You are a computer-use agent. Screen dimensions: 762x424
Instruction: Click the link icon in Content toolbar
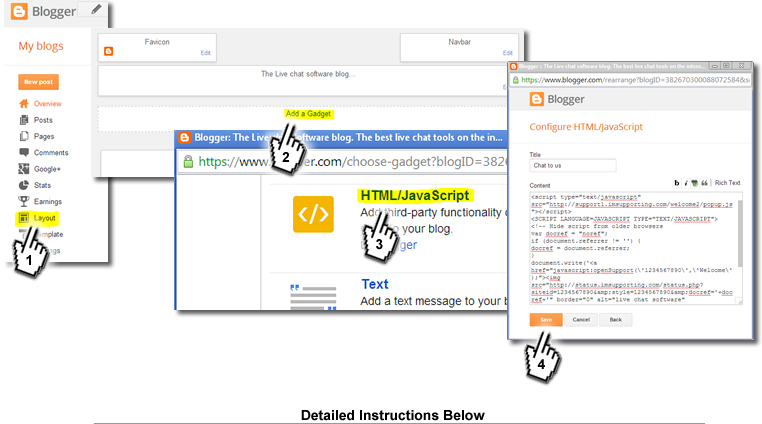point(694,183)
